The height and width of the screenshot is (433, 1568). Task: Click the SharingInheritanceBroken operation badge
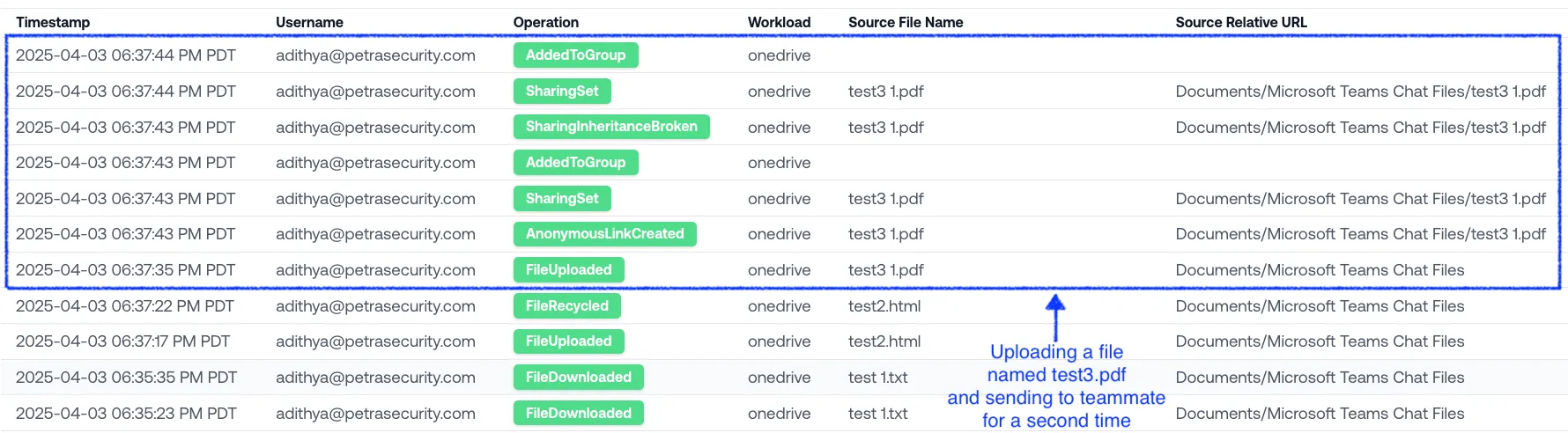pyautogui.click(x=611, y=127)
